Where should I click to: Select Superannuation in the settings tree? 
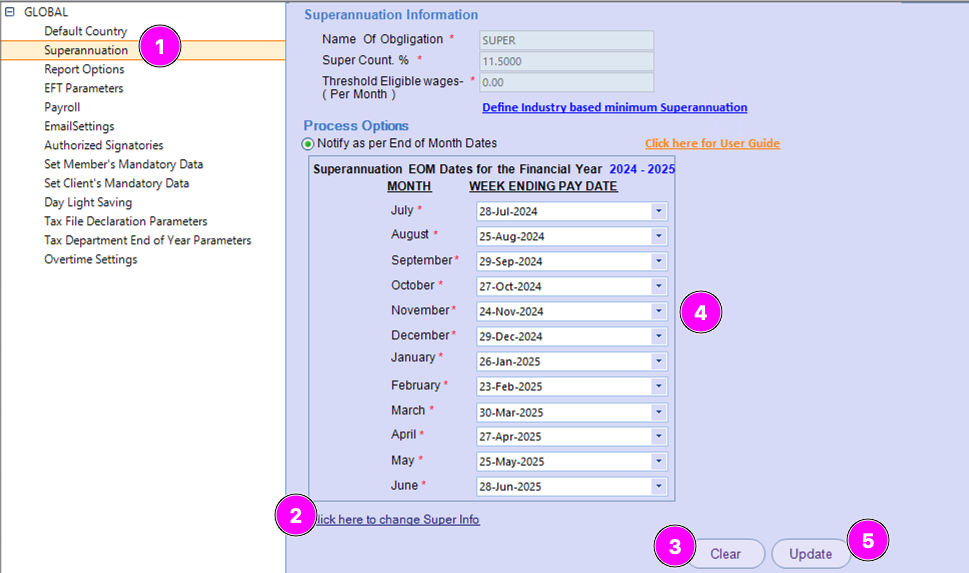[x=86, y=50]
